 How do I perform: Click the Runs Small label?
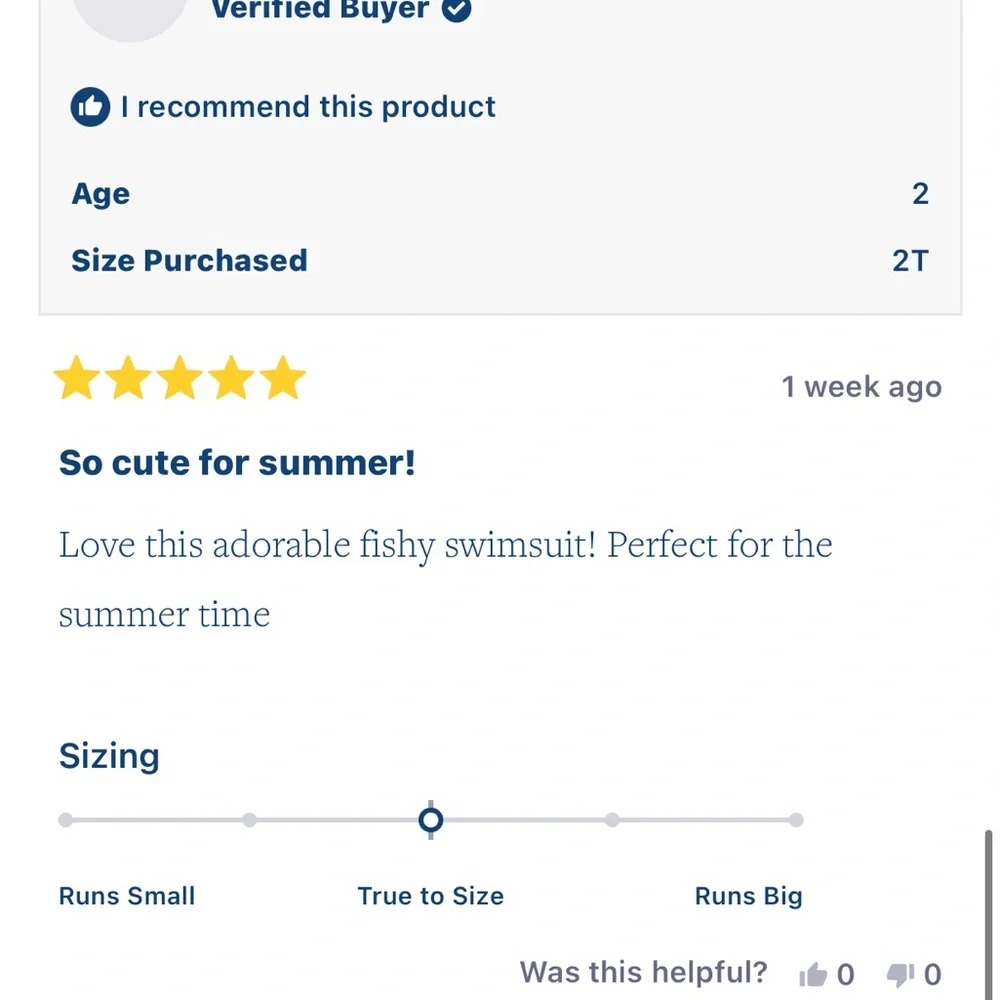(127, 896)
